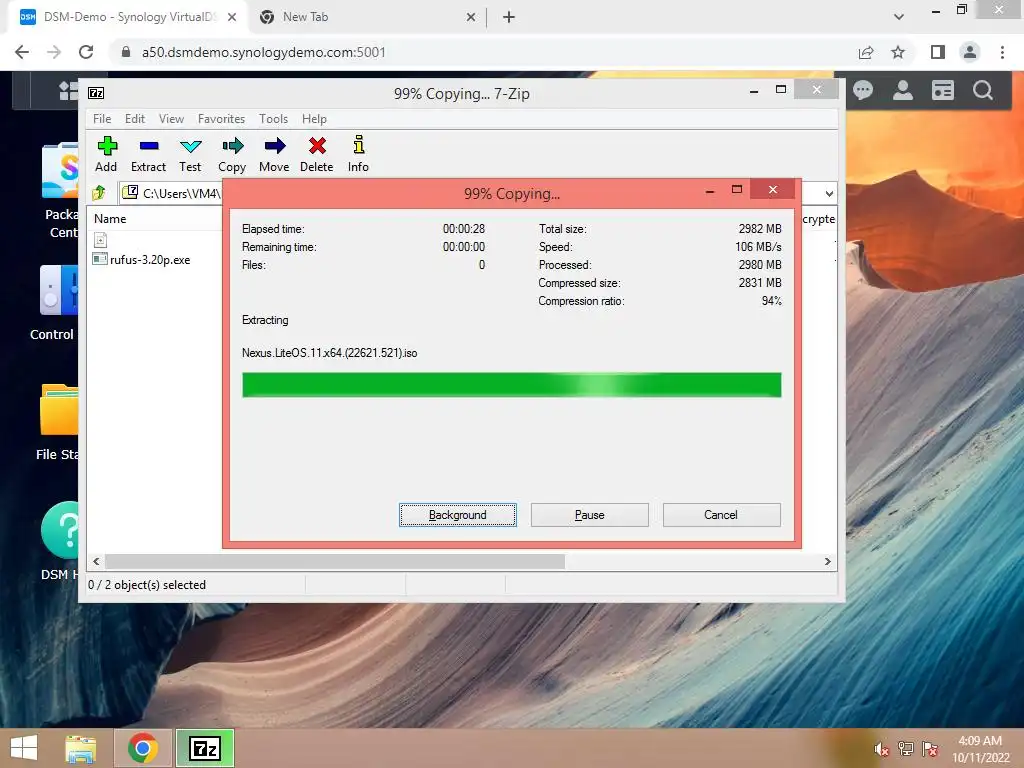Image resolution: width=1024 pixels, height=768 pixels.
Task: Click the Delete toolbar icon
Action: (x=317, y=154)
